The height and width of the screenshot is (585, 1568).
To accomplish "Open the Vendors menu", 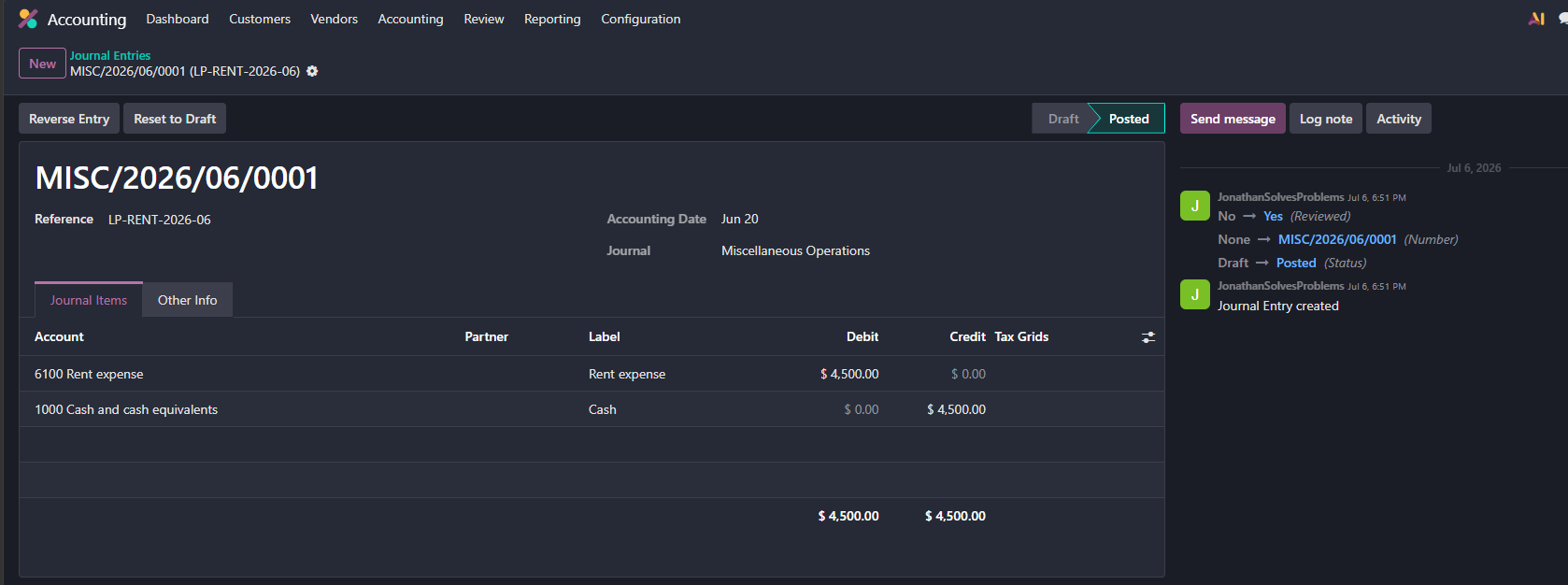I will (335, 19).
